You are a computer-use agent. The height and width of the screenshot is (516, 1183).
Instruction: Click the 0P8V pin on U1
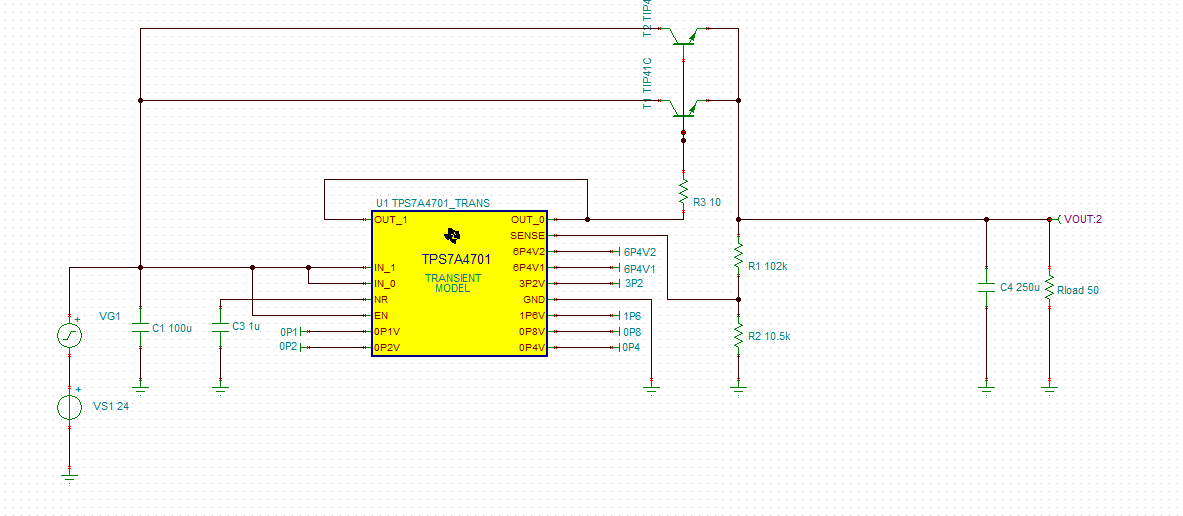(531, 331)
